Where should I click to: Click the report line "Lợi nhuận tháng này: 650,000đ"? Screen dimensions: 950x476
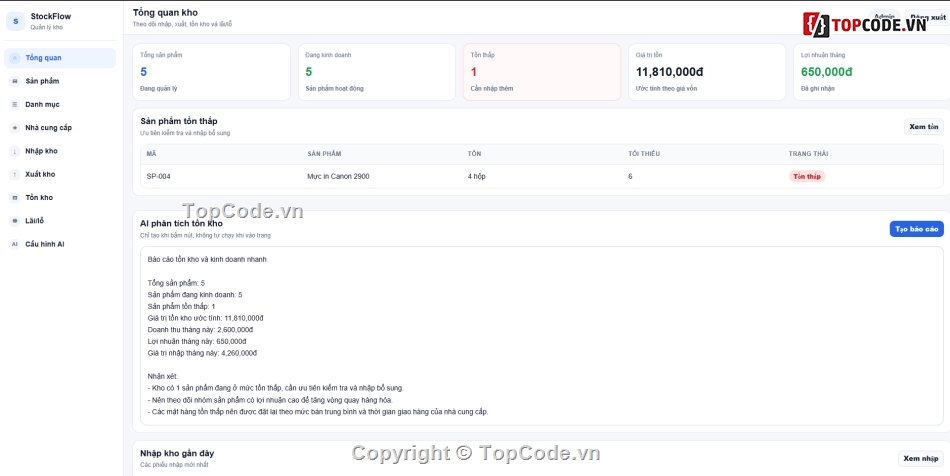coord(197,342)
